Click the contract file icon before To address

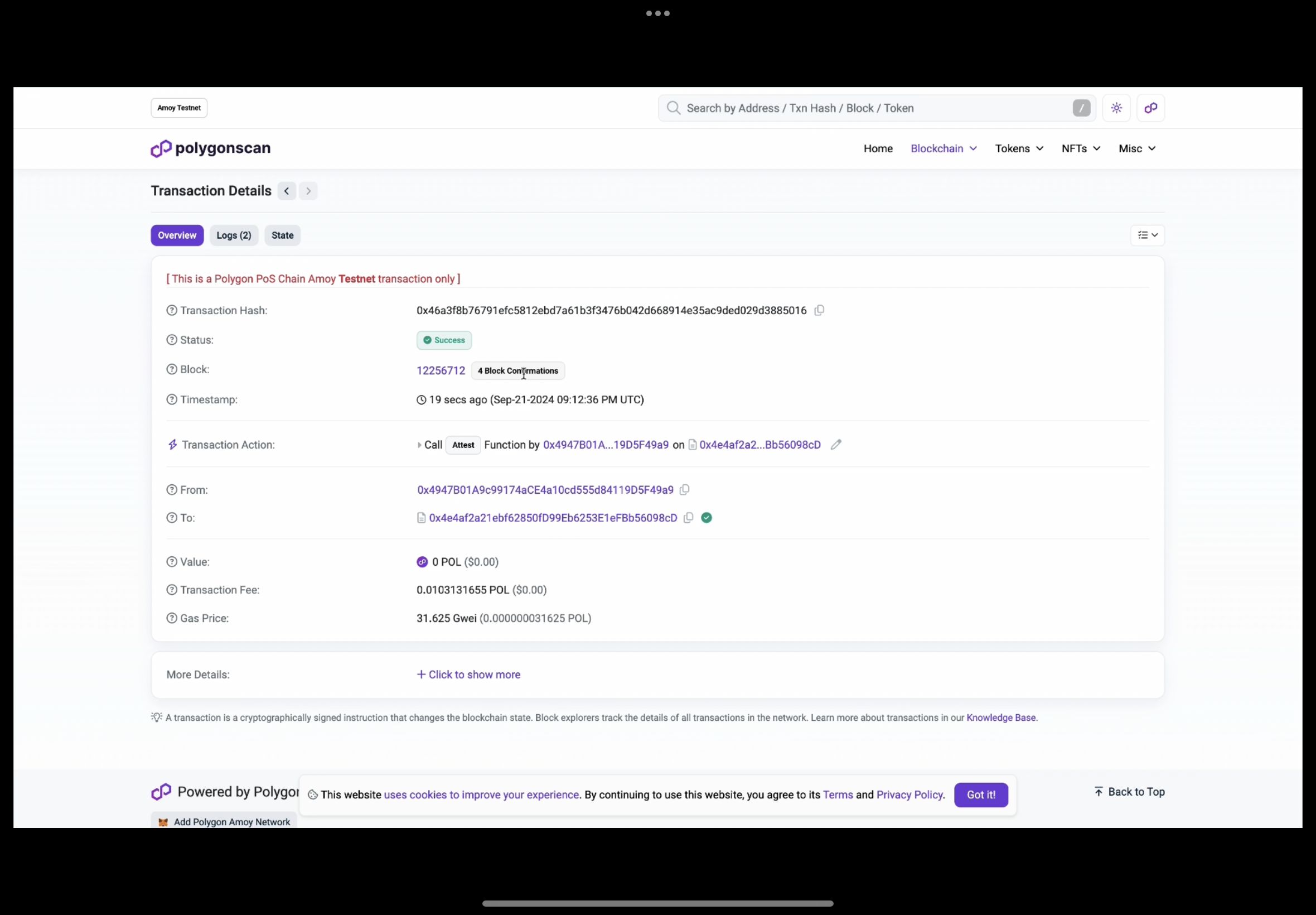[x=421, y=518]
